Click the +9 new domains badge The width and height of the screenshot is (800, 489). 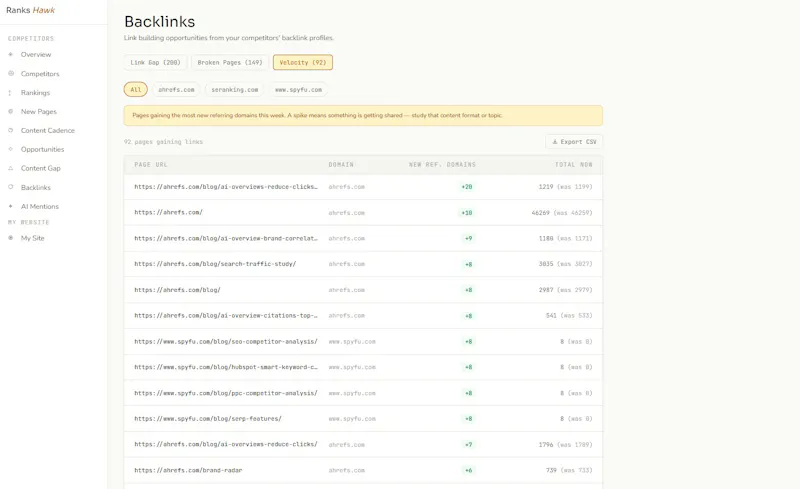point(468,238)
